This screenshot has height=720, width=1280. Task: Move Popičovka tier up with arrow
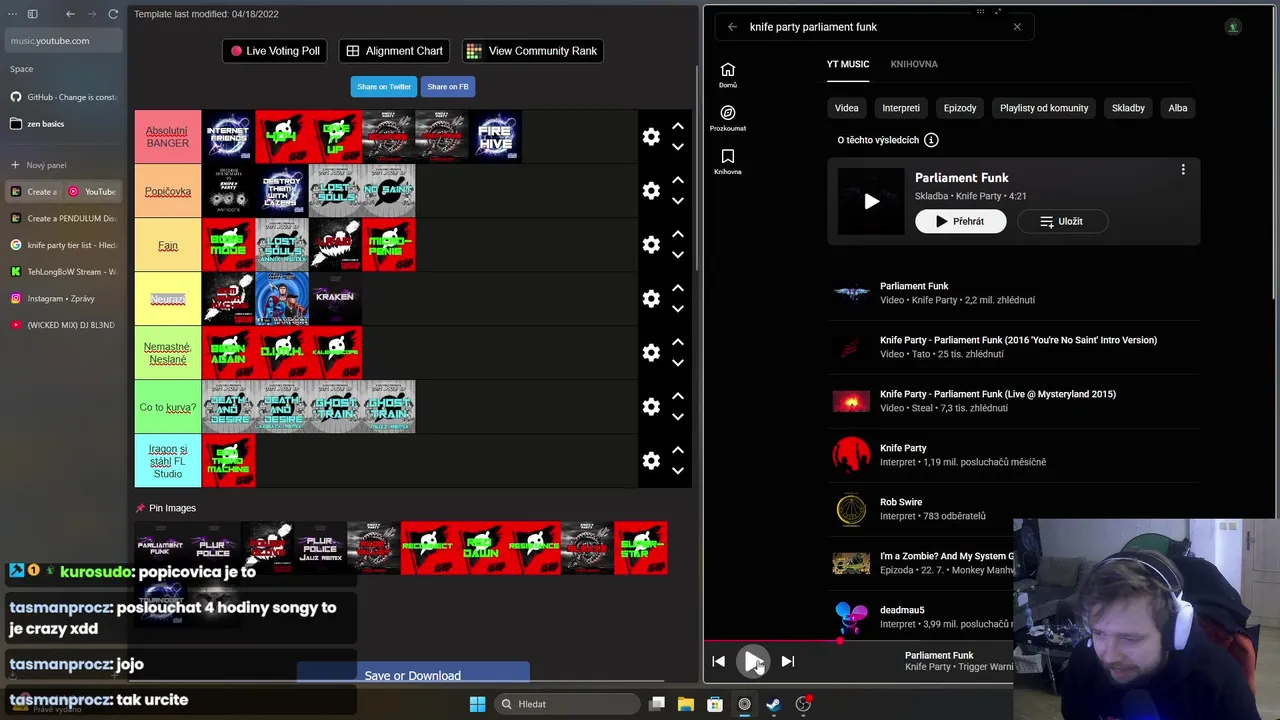pyautogui.click(x=678, y=180)
